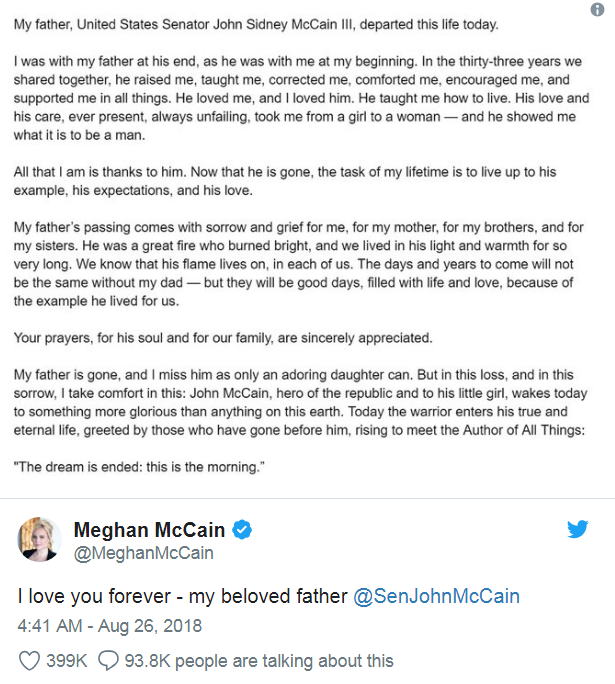The image size is (615, 684).
Task: Open the @MeghanMcCain handle link
Action: 144,553
